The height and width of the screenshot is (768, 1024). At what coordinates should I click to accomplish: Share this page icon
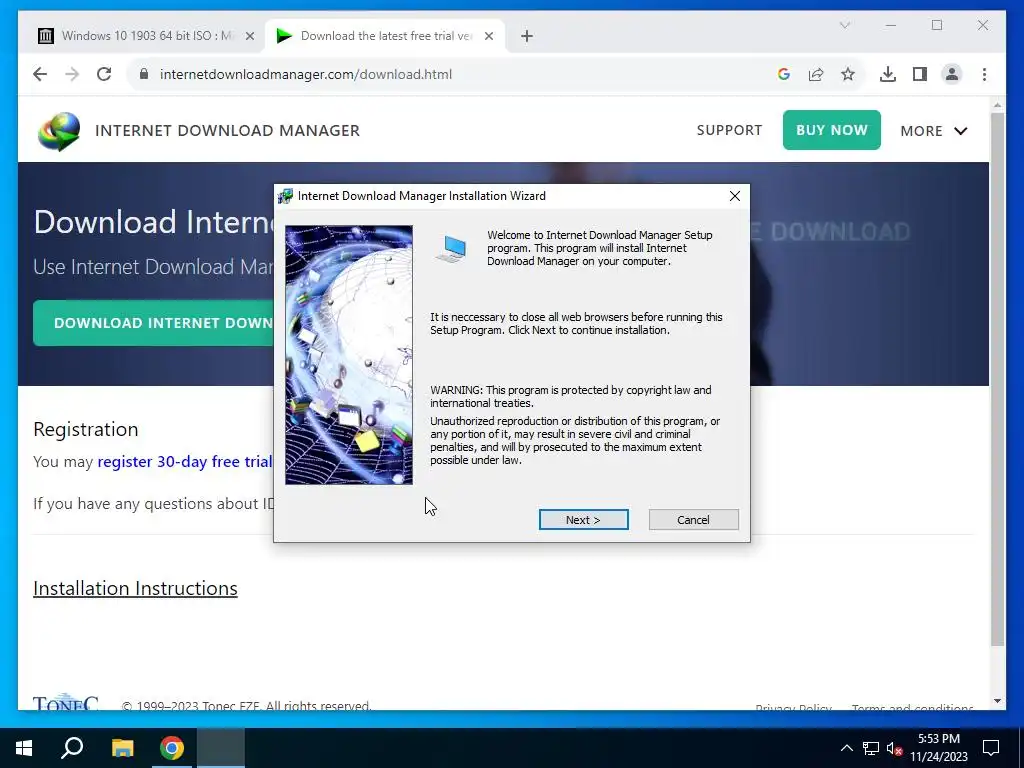[x=816, y=74]
